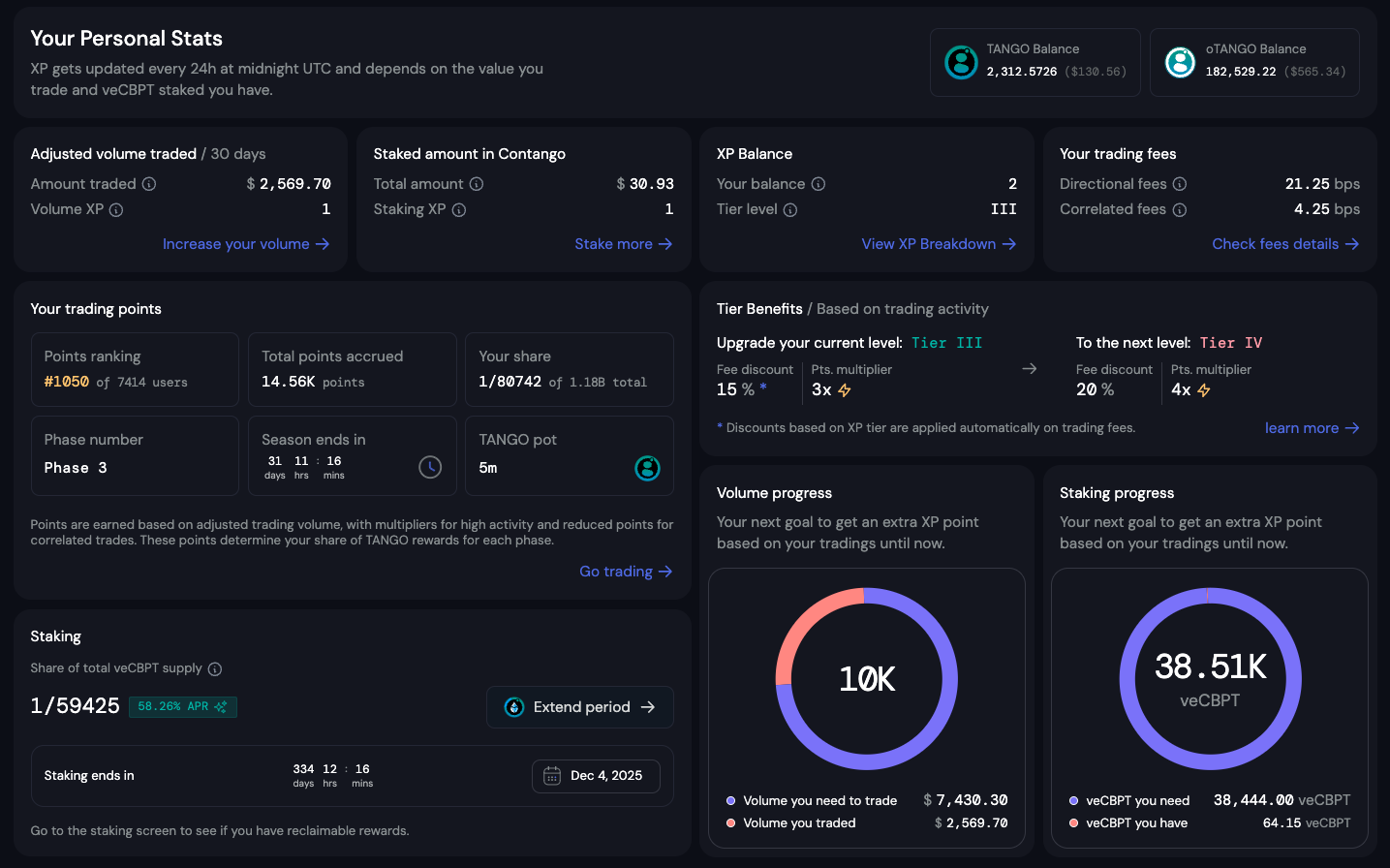The width and height of the screenshot is (1390, 868).
Task: Follow the Go trading link
Action: pyautogui.click(x=626, y=572)
